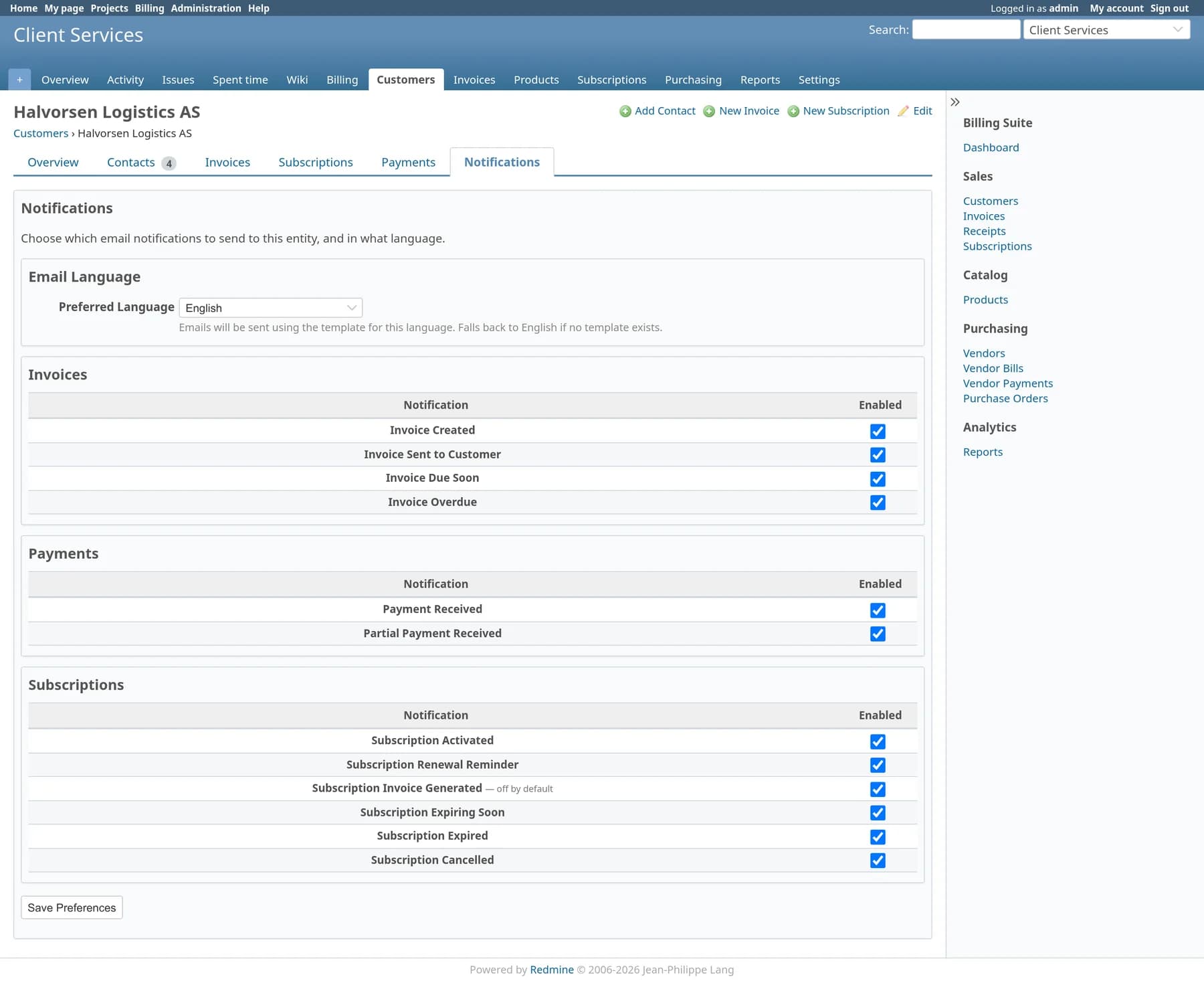Select the project Customers tab
The height and width of the screenshot is (981, 1204).
pos(405,80)
